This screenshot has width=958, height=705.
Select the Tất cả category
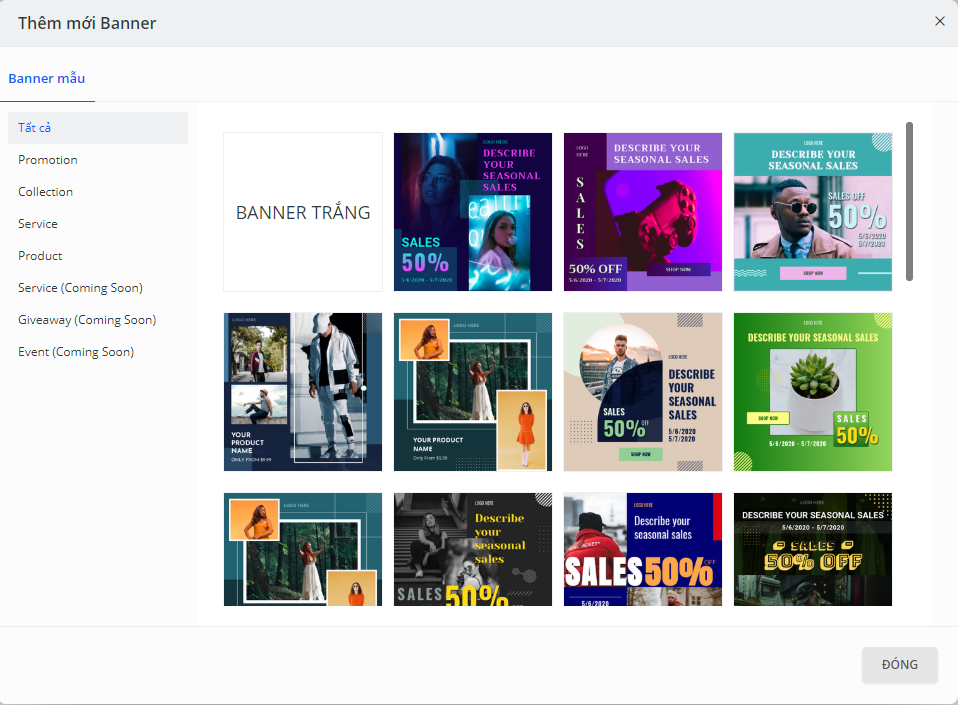click(x=98, y=128)
